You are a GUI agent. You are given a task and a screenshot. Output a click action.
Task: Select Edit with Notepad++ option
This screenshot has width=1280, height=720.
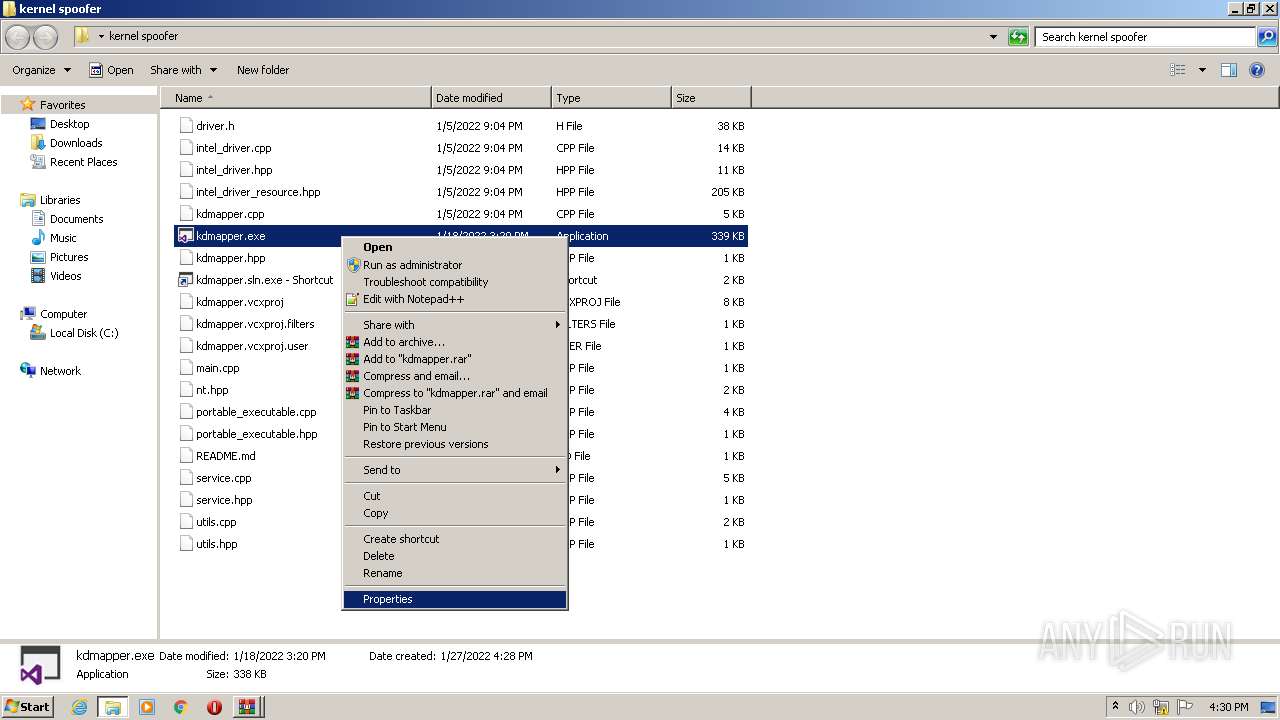click(455, 299)
